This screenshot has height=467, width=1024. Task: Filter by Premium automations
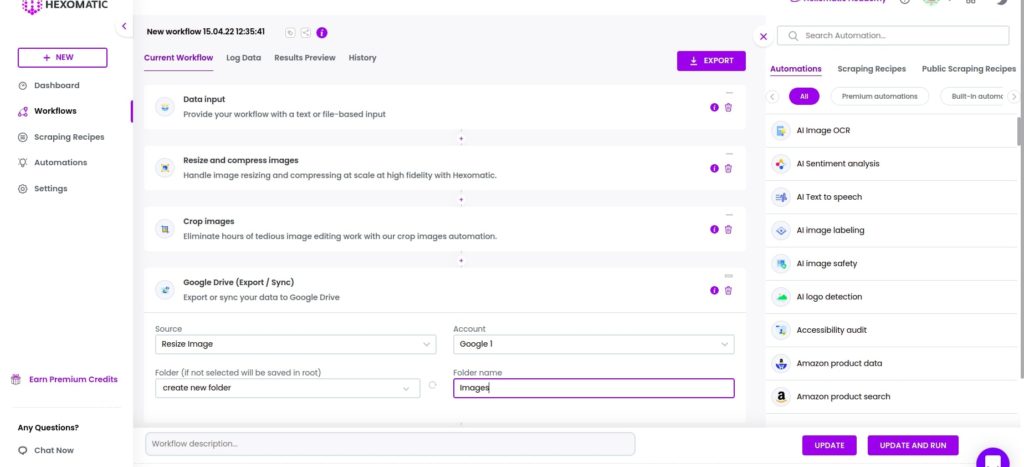(x=879, y=97)
